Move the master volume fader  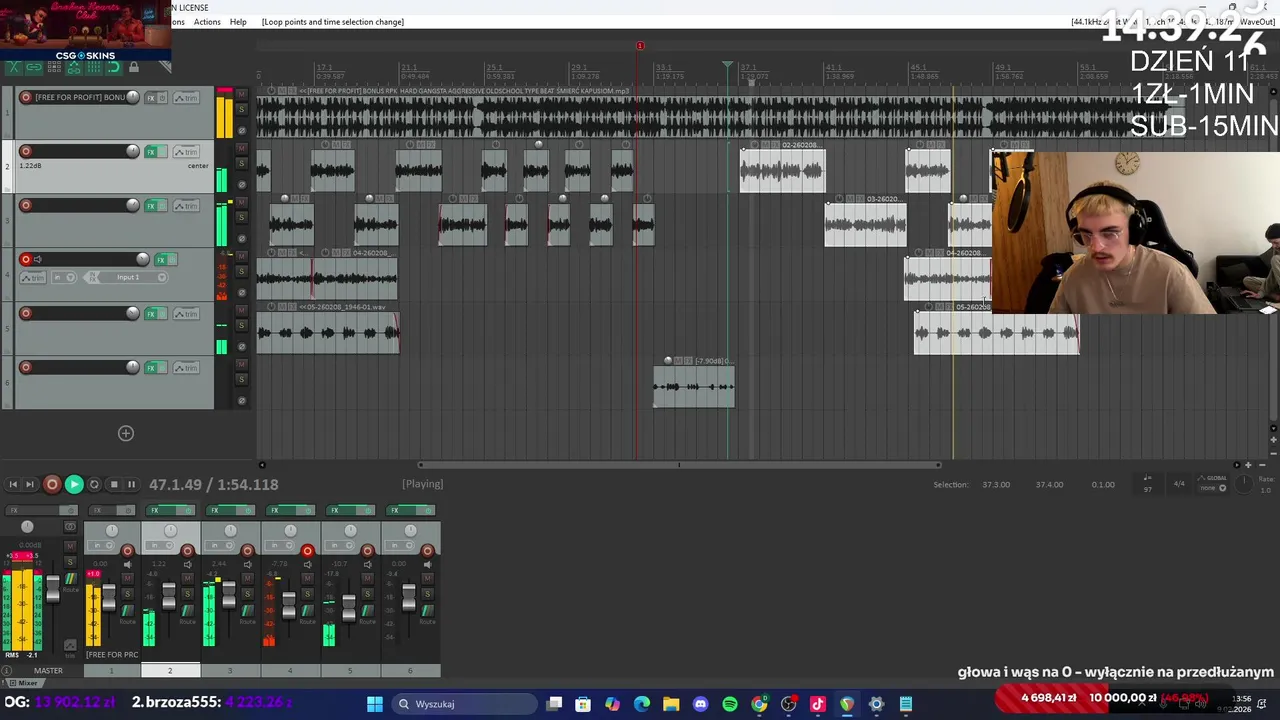coord(53,589)
